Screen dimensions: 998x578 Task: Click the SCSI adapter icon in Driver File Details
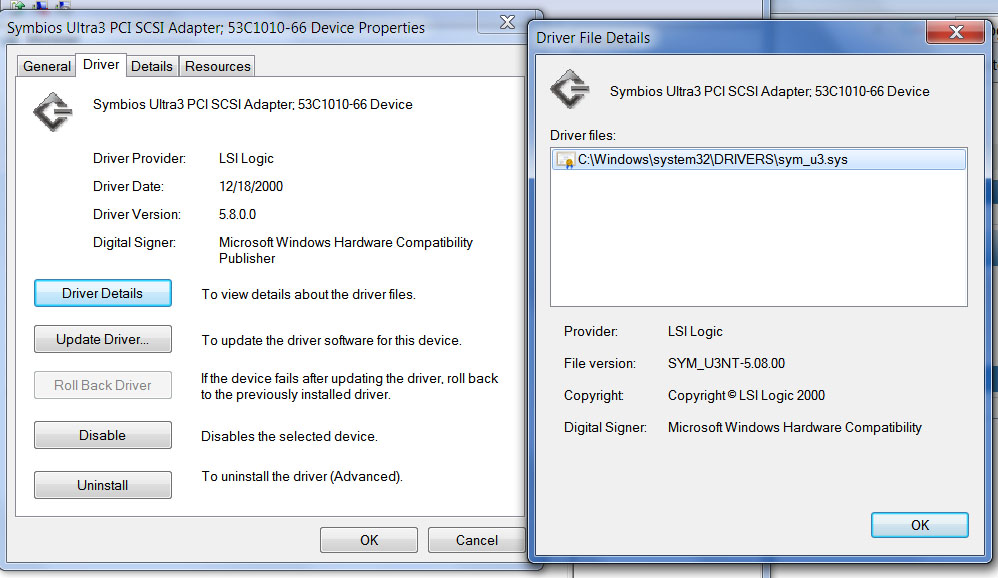(570, 89)
